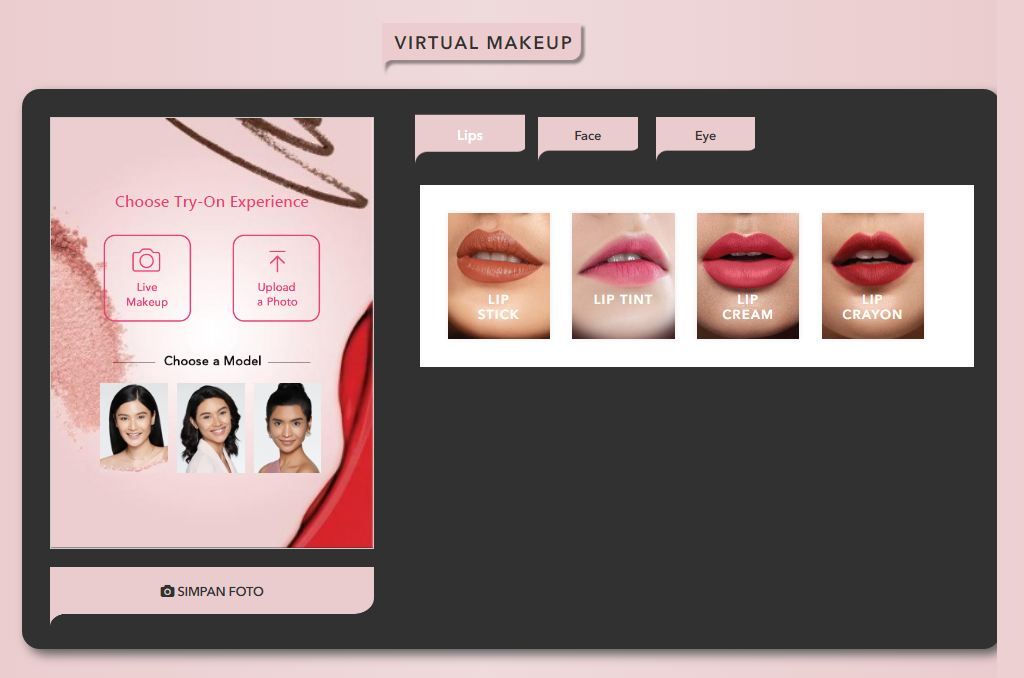Image resolution: width=1024 pixels, height=678 pixels.
Task: Select the model with long straight hair
Action: tap(134, 427)
